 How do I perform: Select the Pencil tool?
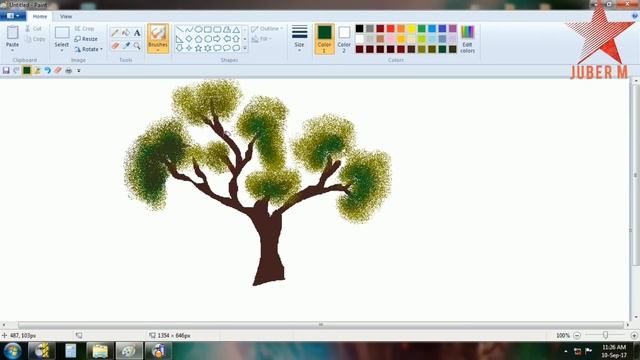[115, 33]
